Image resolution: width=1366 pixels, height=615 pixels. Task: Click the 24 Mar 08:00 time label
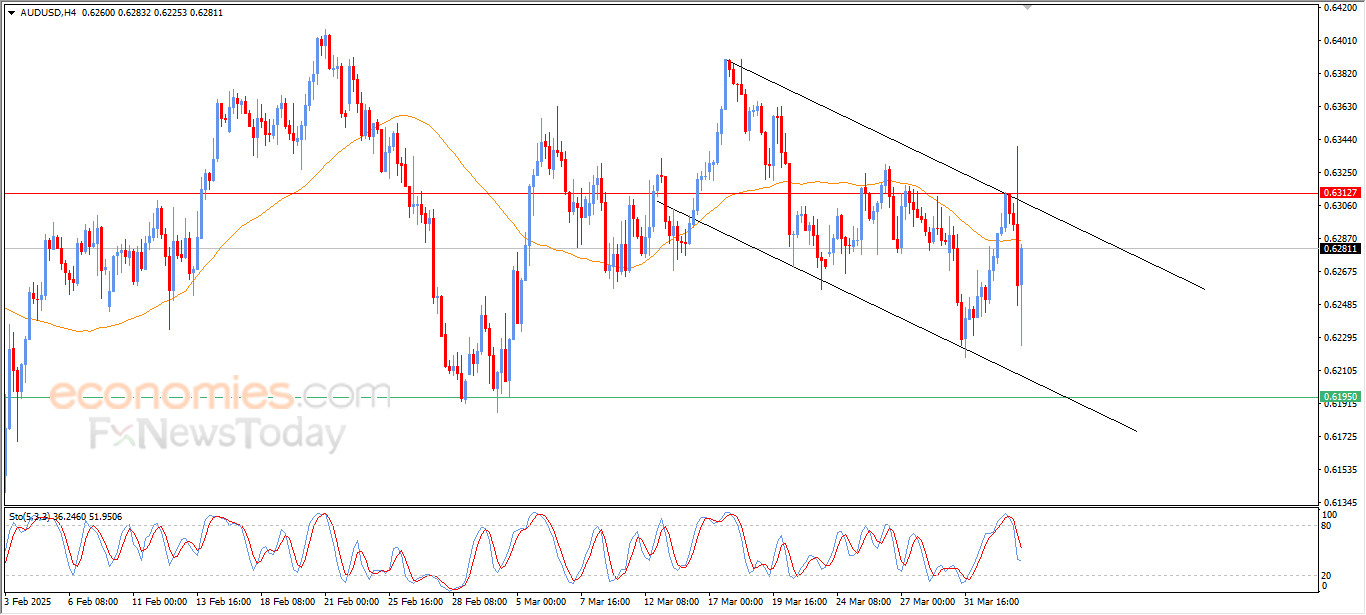pos(863,602)
